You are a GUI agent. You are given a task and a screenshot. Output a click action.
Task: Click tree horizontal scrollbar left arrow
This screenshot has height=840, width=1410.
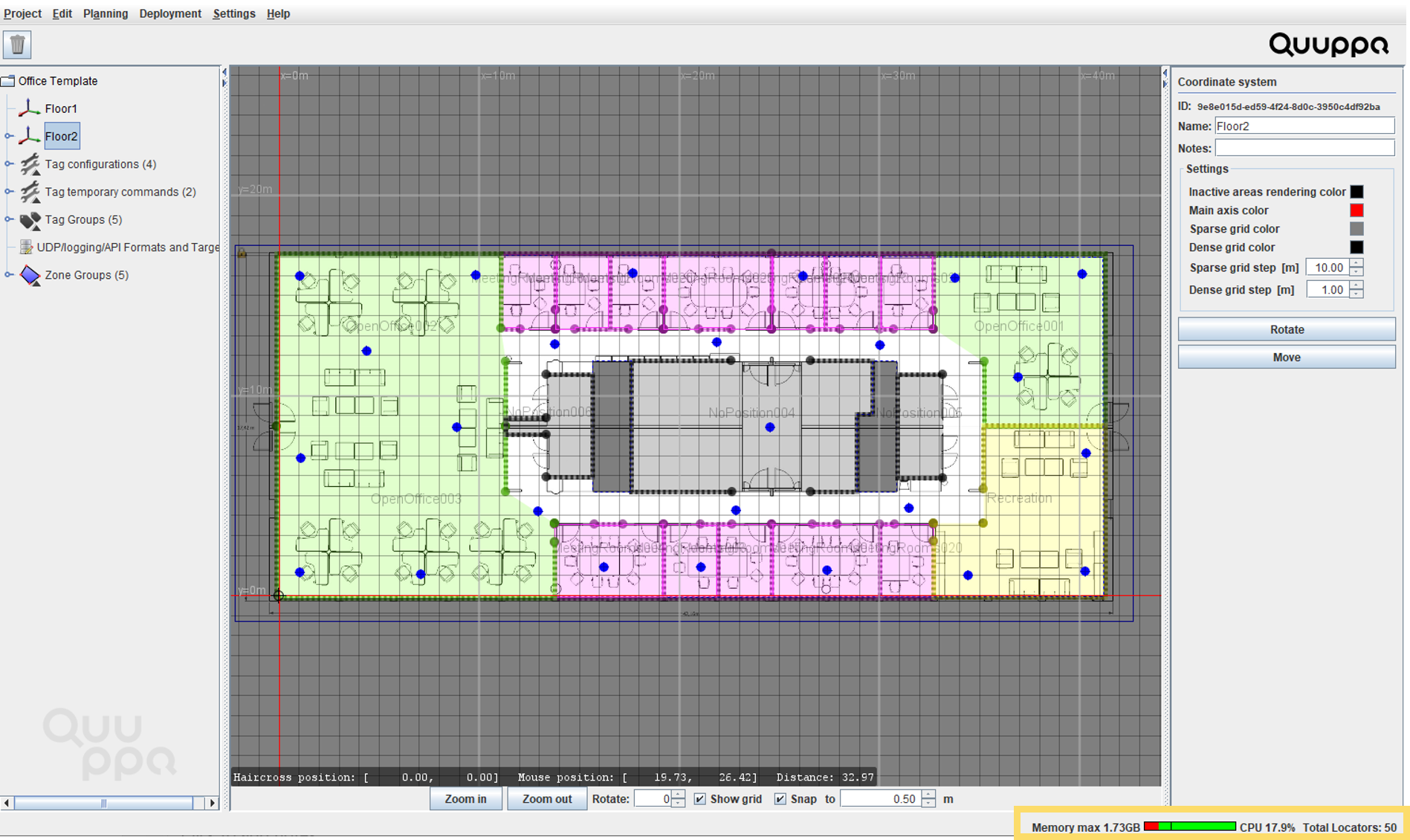coord(7,803)
